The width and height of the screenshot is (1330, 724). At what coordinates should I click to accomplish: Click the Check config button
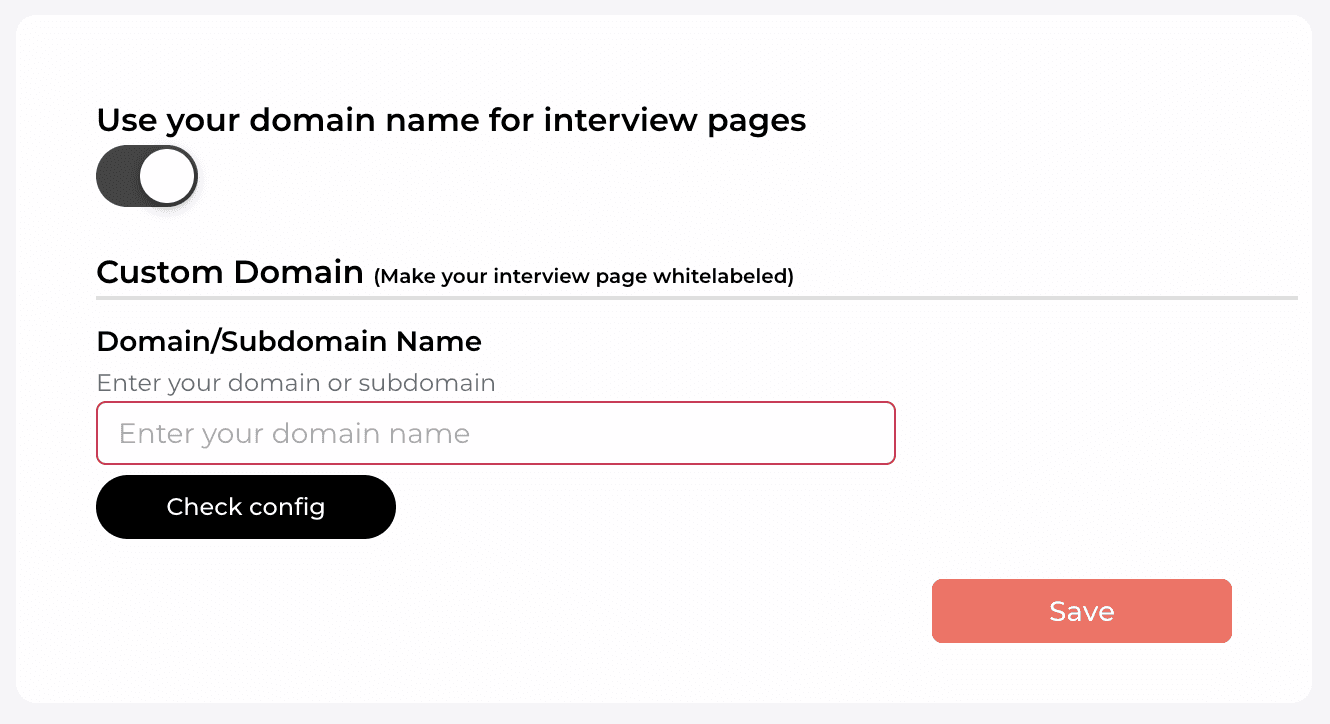(x=246, y=507)
